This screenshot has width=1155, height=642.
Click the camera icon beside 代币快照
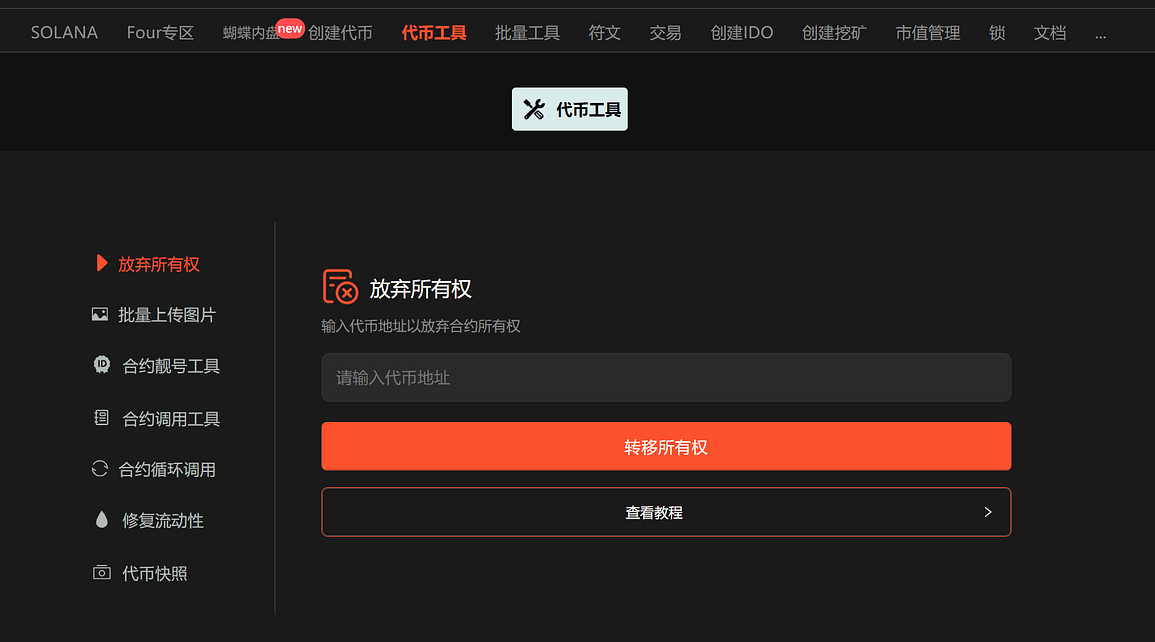(x=102, y=572)
